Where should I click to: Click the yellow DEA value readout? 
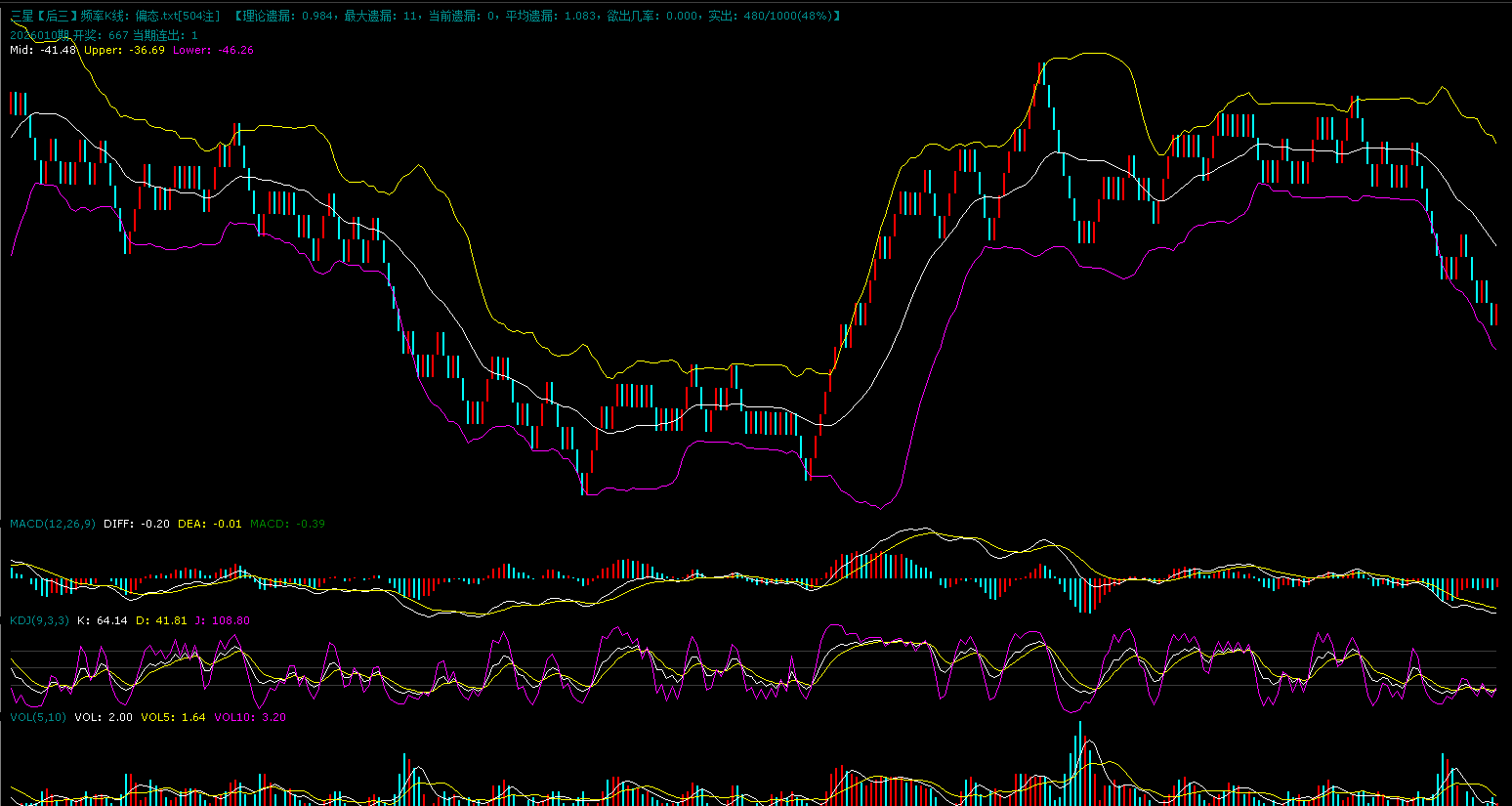[209, 524]
